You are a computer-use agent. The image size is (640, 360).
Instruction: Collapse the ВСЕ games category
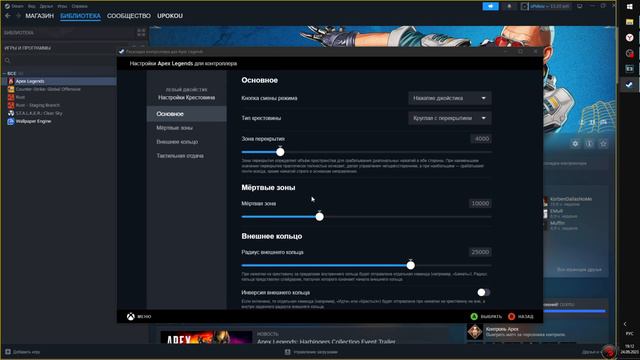tap(4, 73)
